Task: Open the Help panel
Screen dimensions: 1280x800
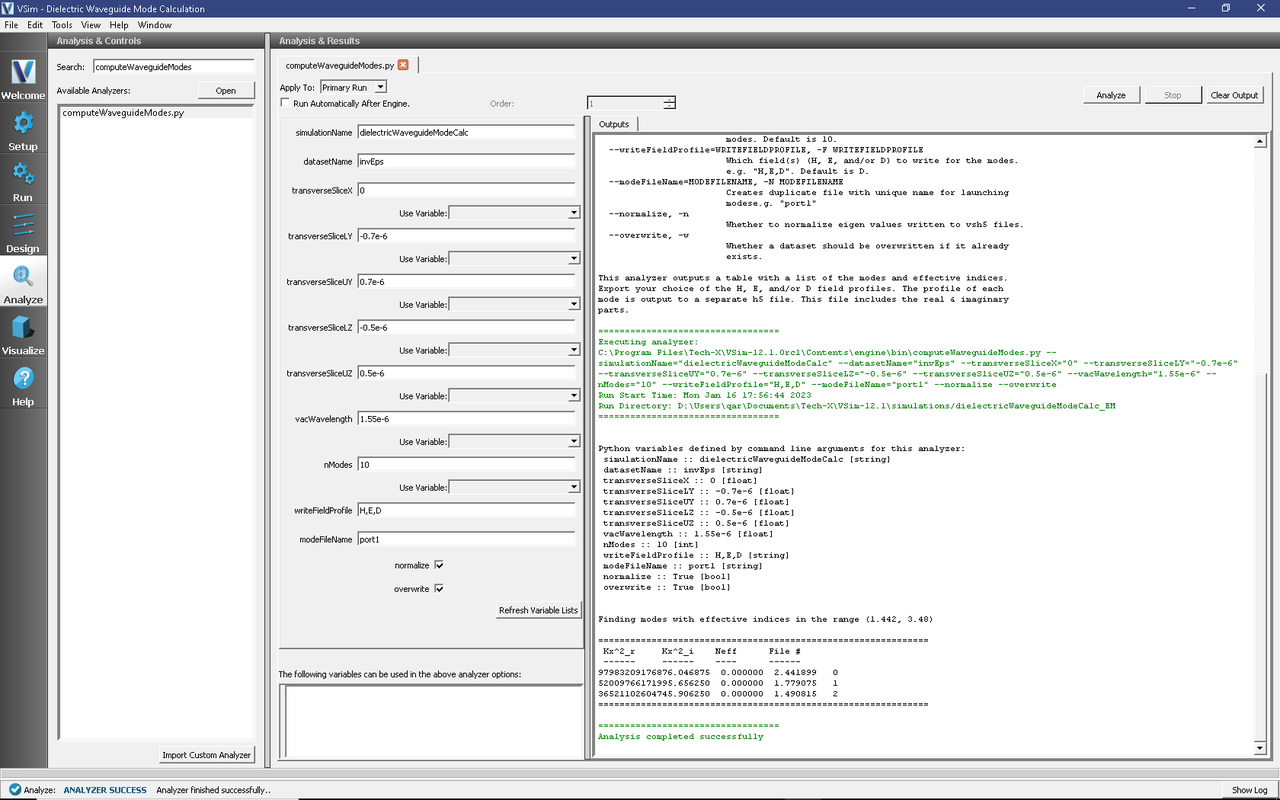Action: (22, 384)
